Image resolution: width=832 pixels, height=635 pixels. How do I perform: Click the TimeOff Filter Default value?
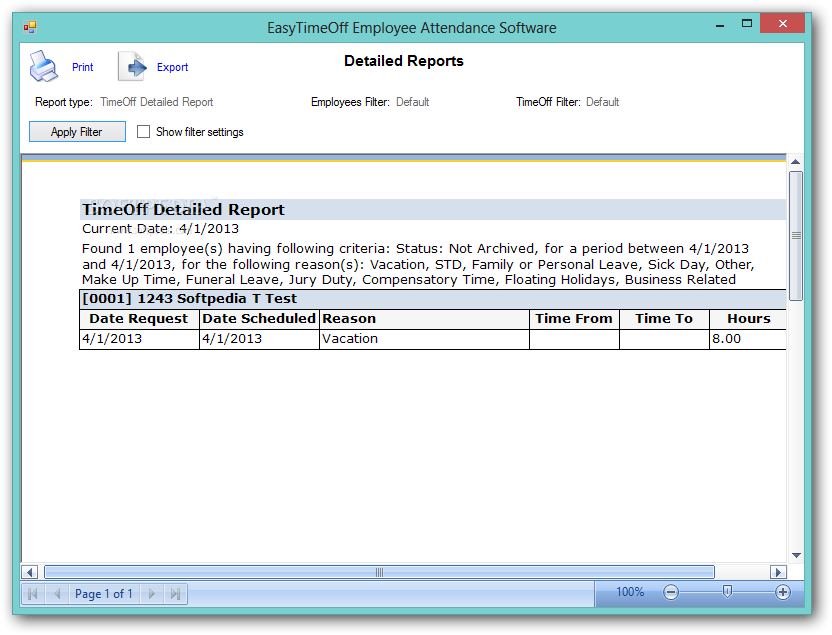[x=602, y=102]
